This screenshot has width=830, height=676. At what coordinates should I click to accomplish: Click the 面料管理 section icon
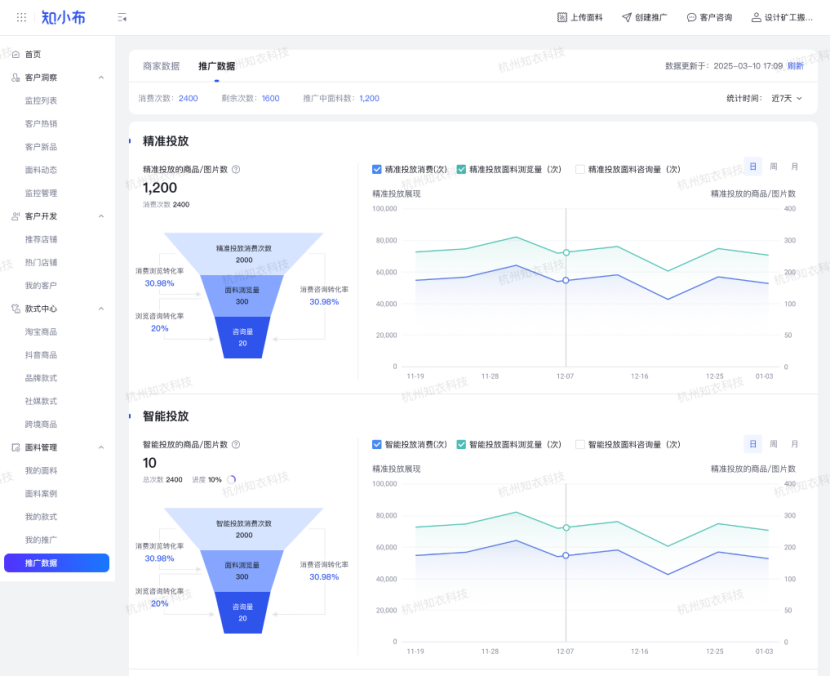pyautogui.click(x=16, y=447)
